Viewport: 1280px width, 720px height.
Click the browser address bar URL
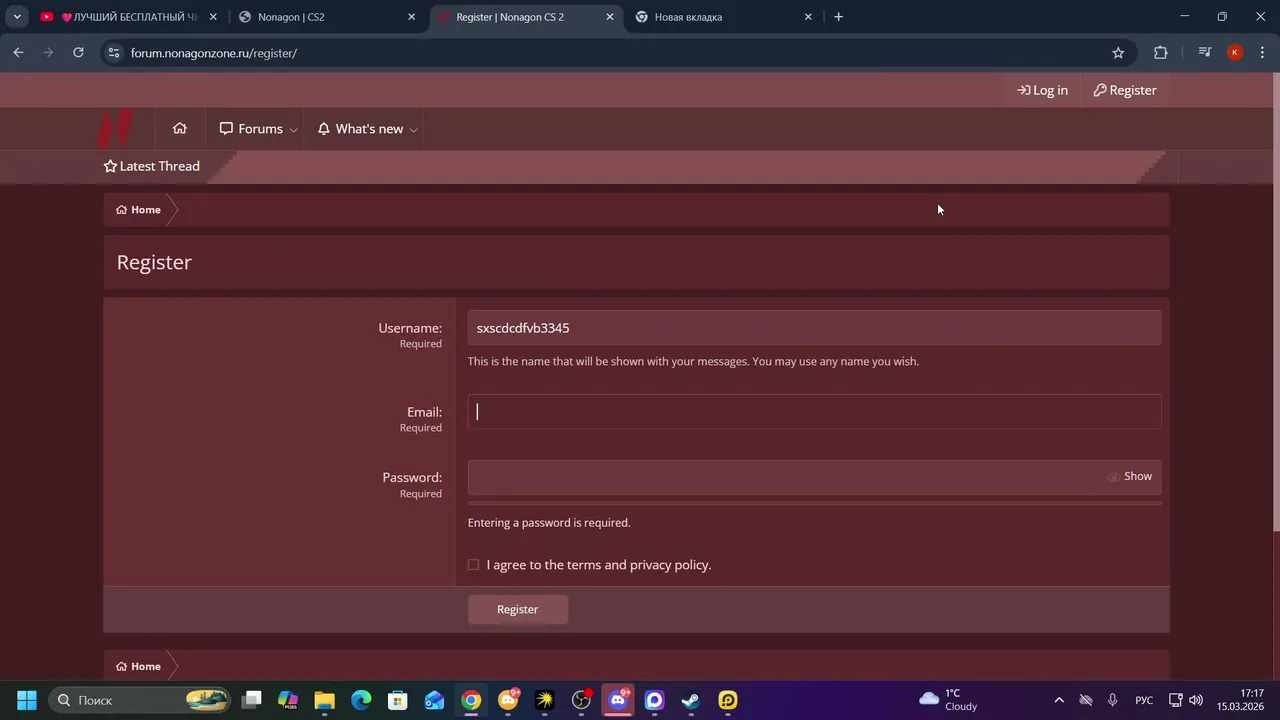tap(214, 53)
